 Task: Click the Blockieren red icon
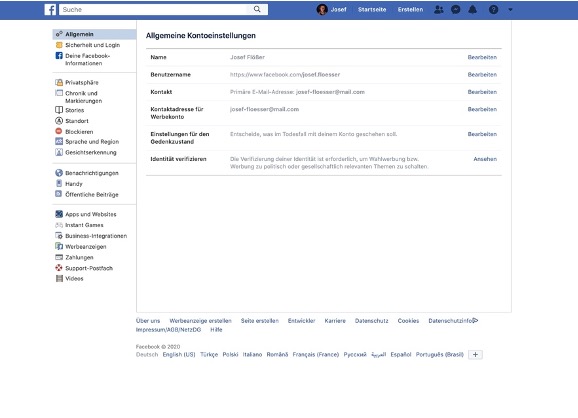[59, 131]
